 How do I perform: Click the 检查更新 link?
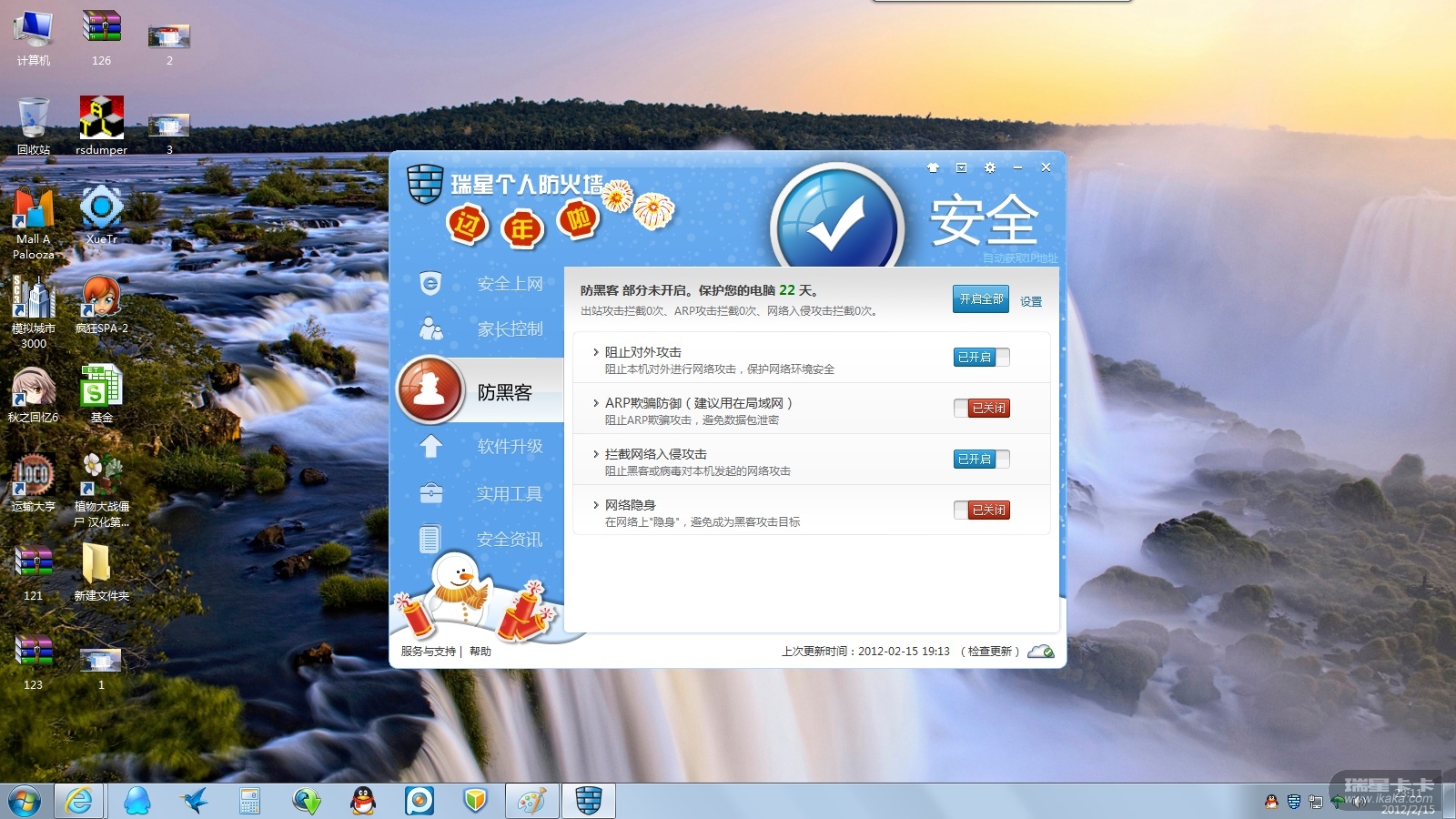989,652
